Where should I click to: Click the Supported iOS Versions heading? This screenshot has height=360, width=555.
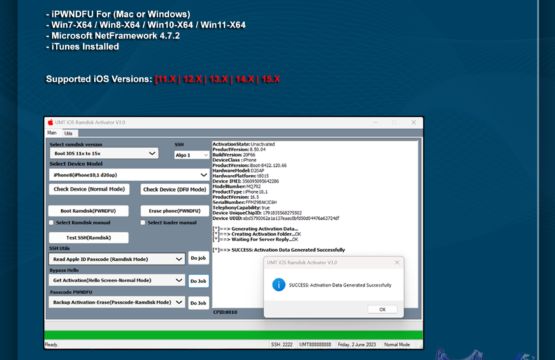[x=99, y=79]
